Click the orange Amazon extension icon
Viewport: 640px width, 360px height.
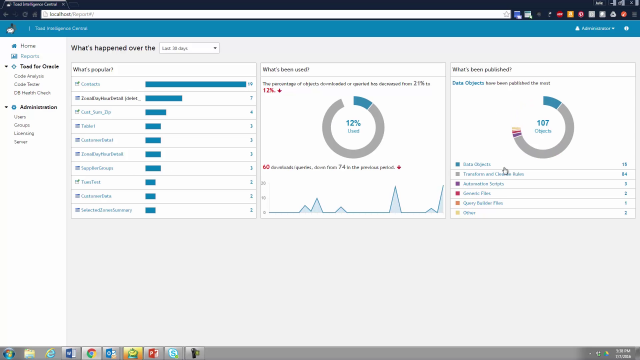(x=570, y=14)
